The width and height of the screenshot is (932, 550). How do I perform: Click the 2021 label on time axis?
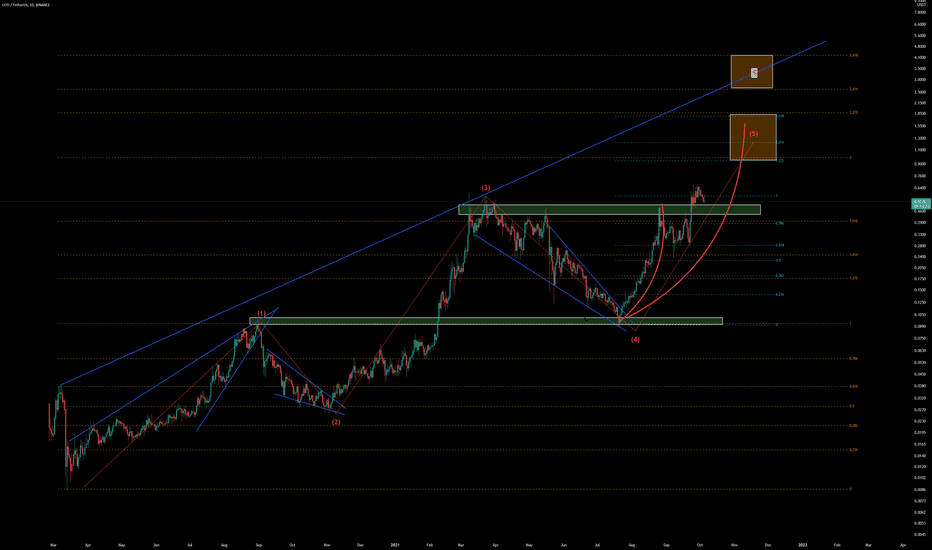pos(395,545)
